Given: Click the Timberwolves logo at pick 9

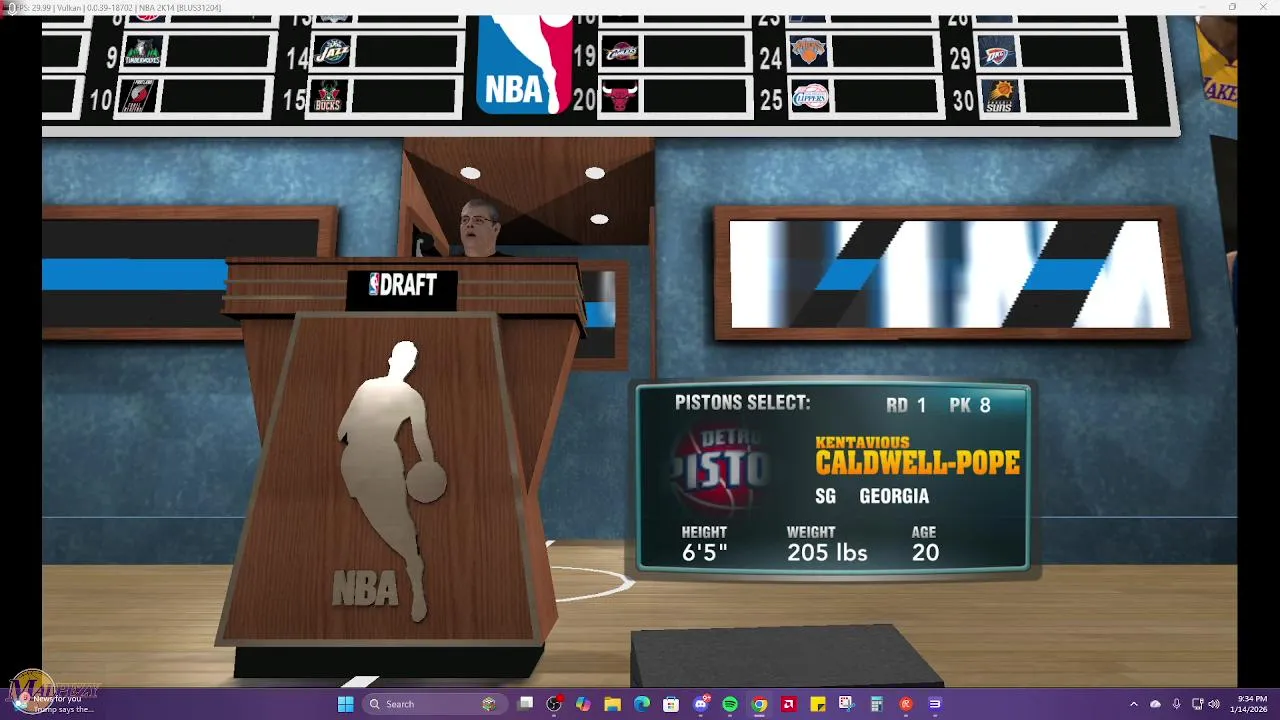Looking at the screenshot, I should pyautogui.click(x=142, y=54).
